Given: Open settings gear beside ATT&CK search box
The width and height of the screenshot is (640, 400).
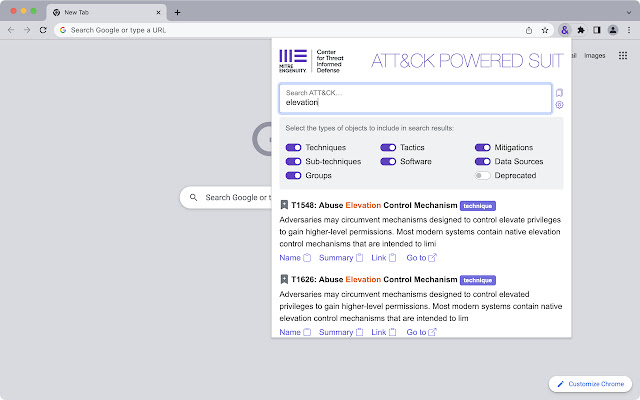Looking at the screenshot, I should point(559,105).
